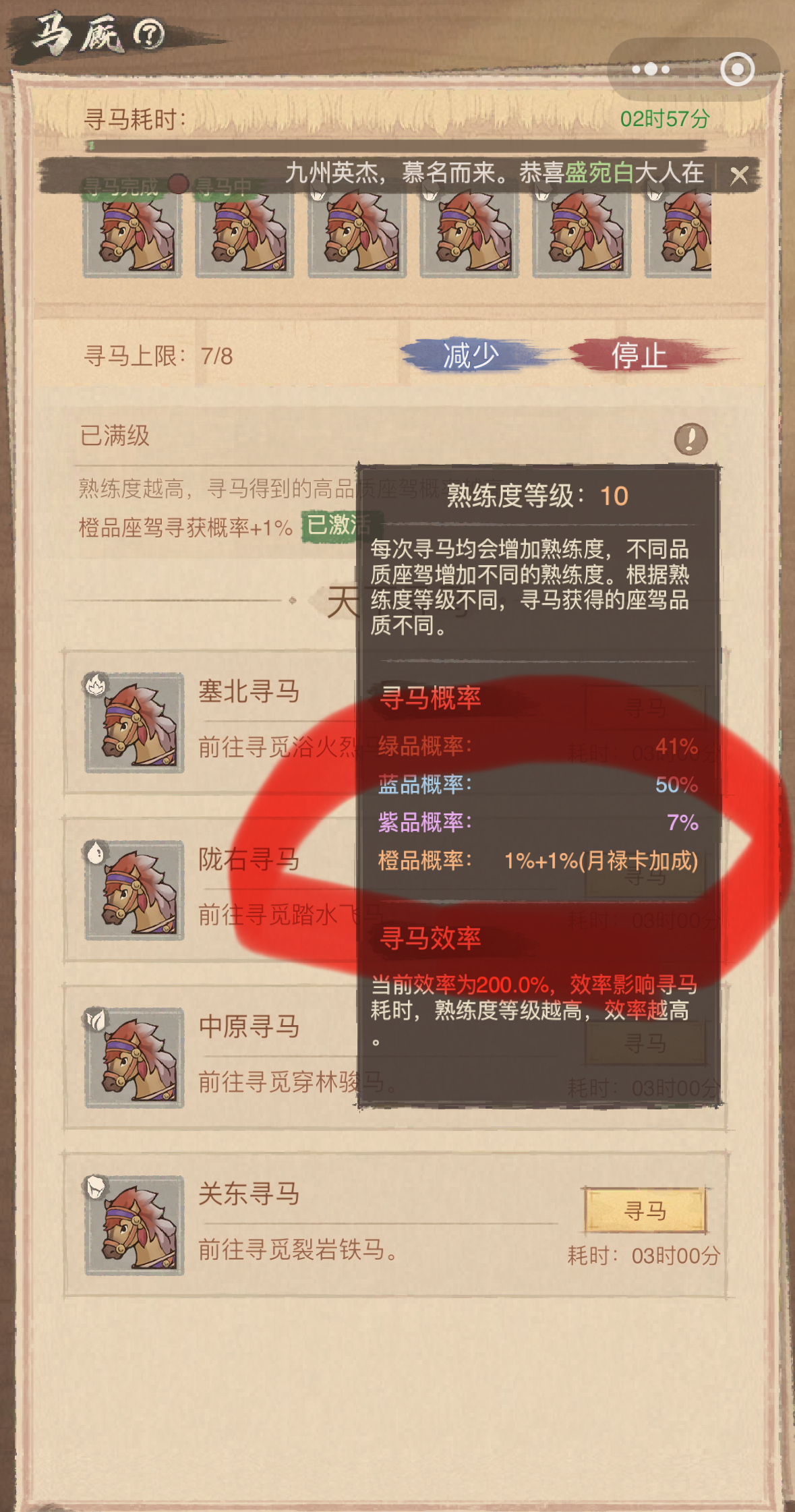Tap the mini-program three dots menu
Image resolution: width=795 pixels, height=1512 pixels.
tap(651, 69)
